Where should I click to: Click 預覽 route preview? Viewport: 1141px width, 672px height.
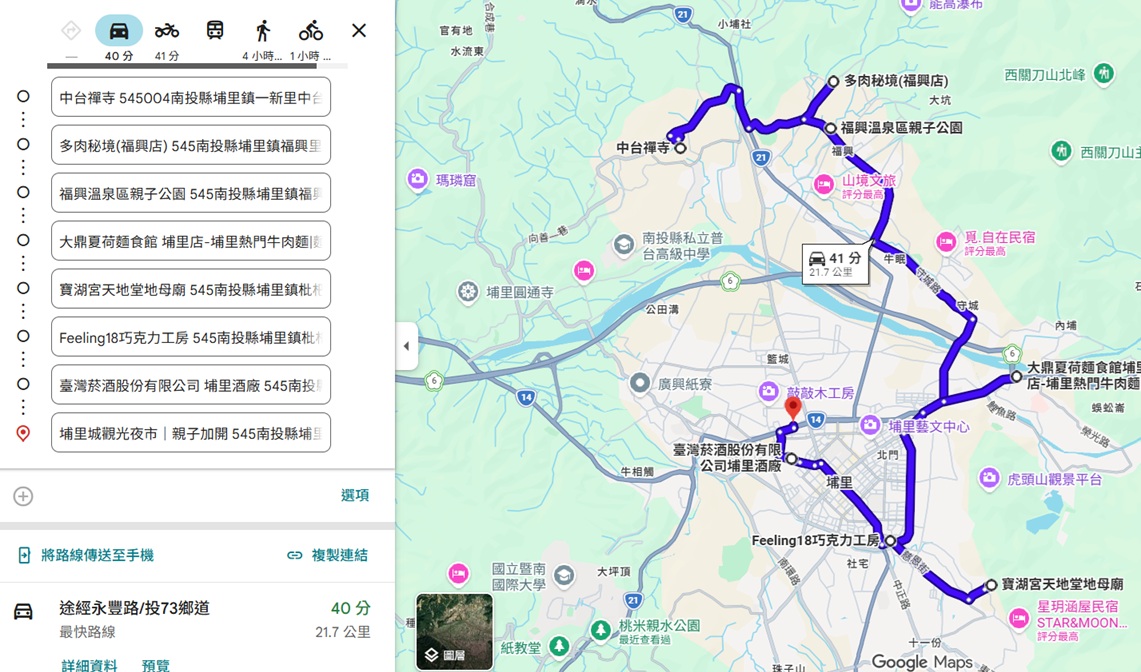pyautogui.click(x=156, y=665)
